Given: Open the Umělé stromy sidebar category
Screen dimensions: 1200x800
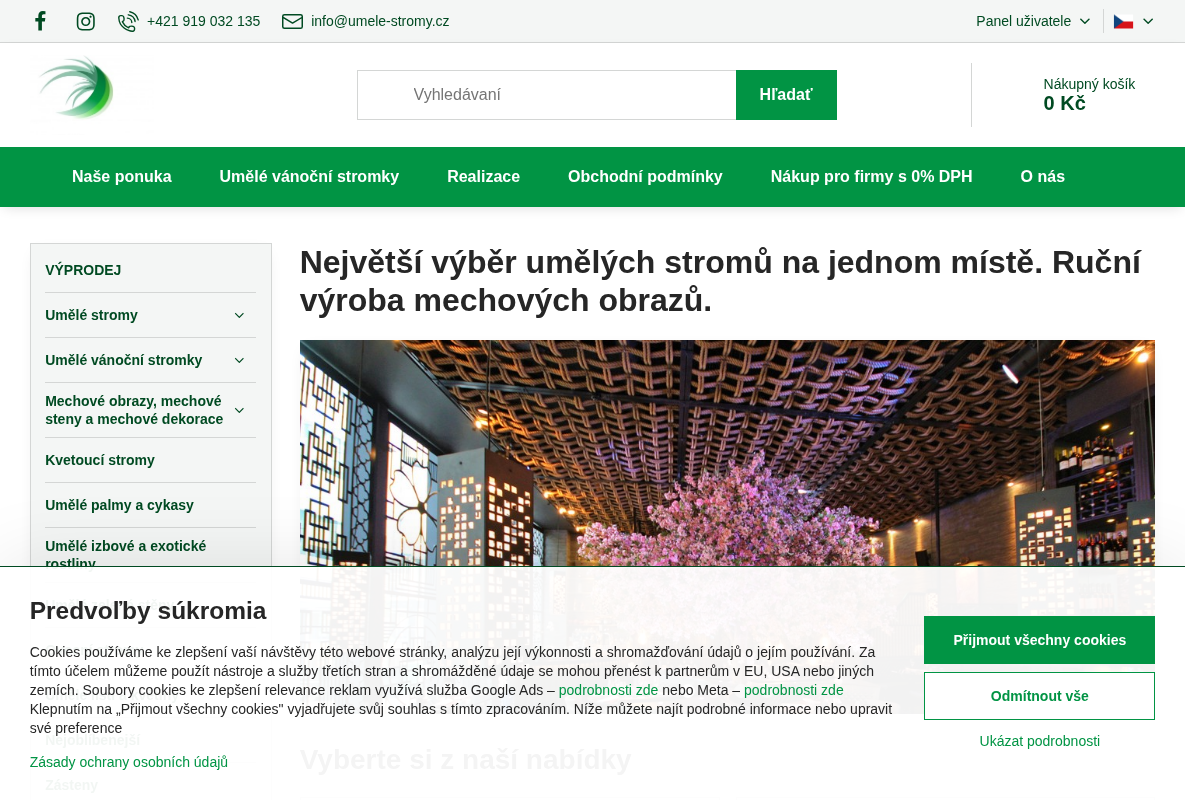Looking at the screenshot, I should pos(91,315).
